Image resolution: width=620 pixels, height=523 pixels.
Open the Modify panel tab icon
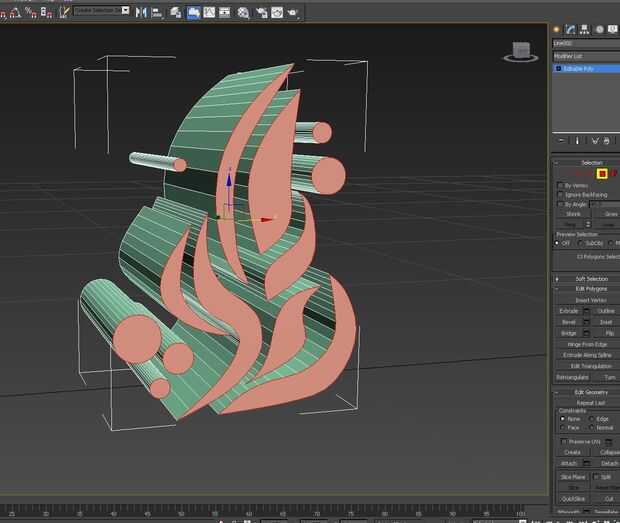coord(571,29)
